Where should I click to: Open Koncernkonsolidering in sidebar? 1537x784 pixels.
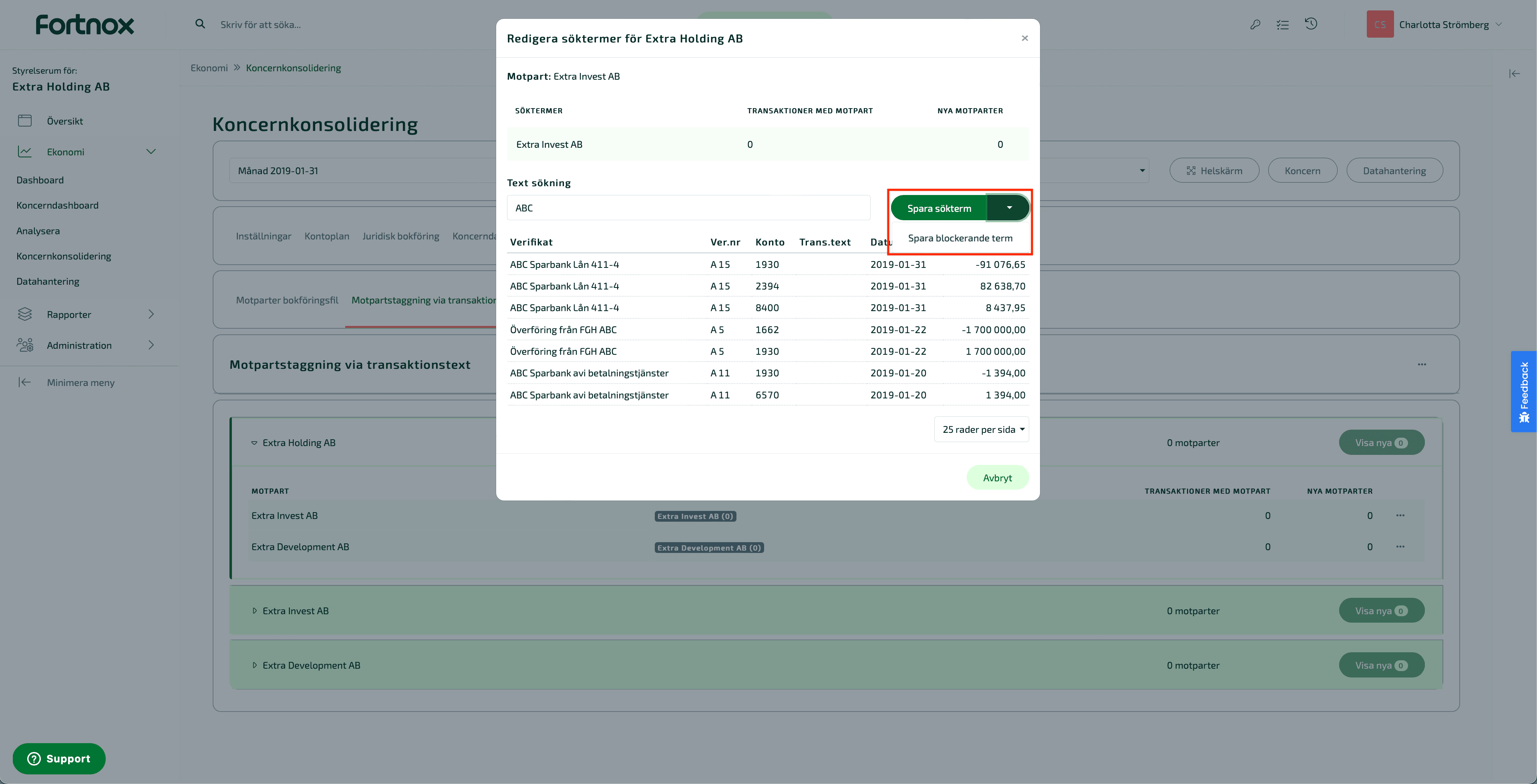(64, 256)
